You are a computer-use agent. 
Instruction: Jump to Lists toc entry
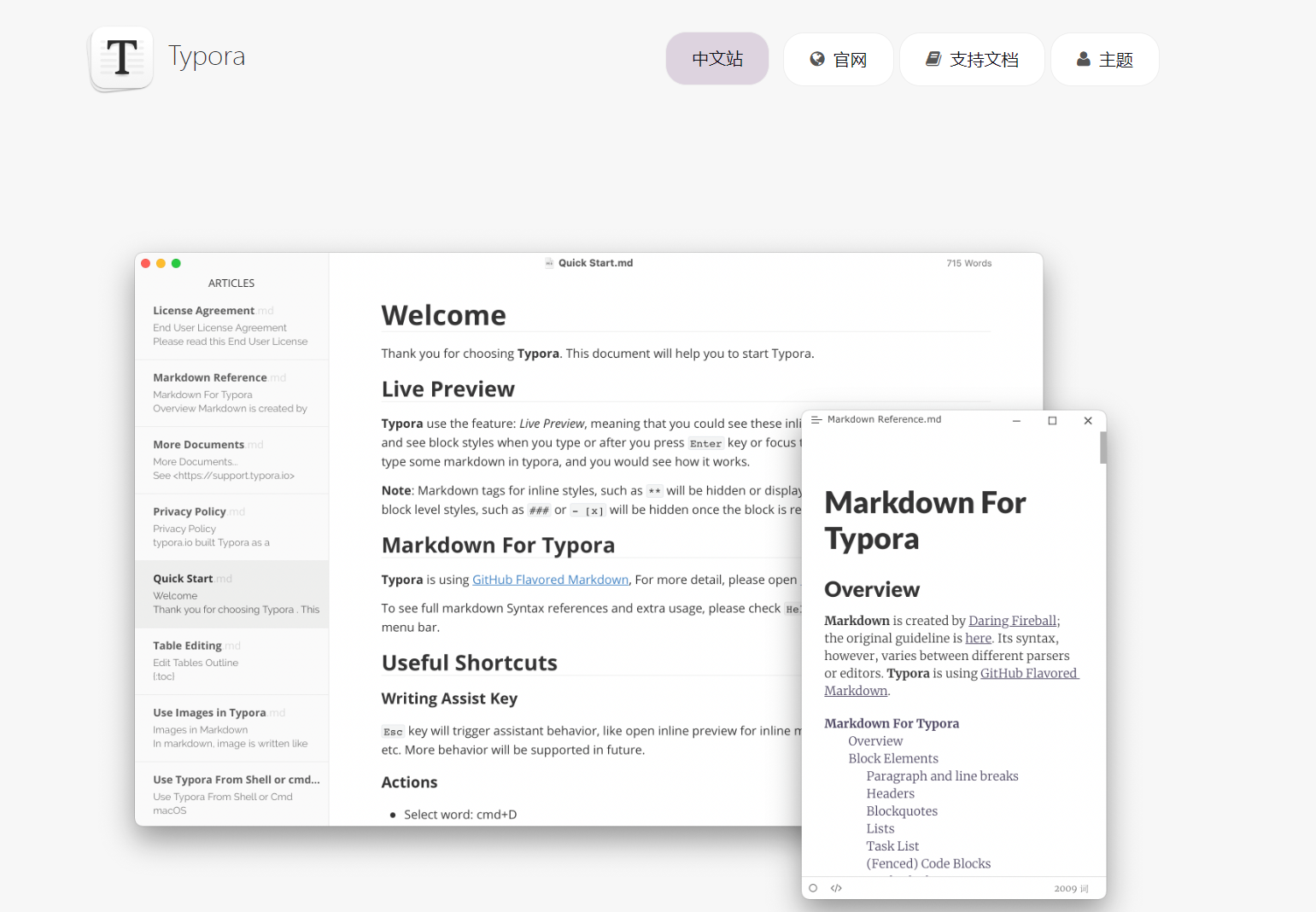880,828
